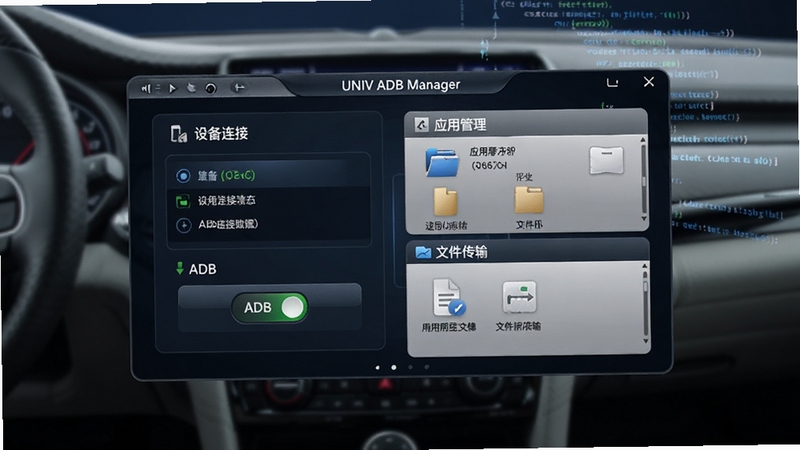Image resolution: width=800 pixels, height=450 pixels.
Task: Click the phone device icon beside 设备连接
Action: [x=179, y=134]
